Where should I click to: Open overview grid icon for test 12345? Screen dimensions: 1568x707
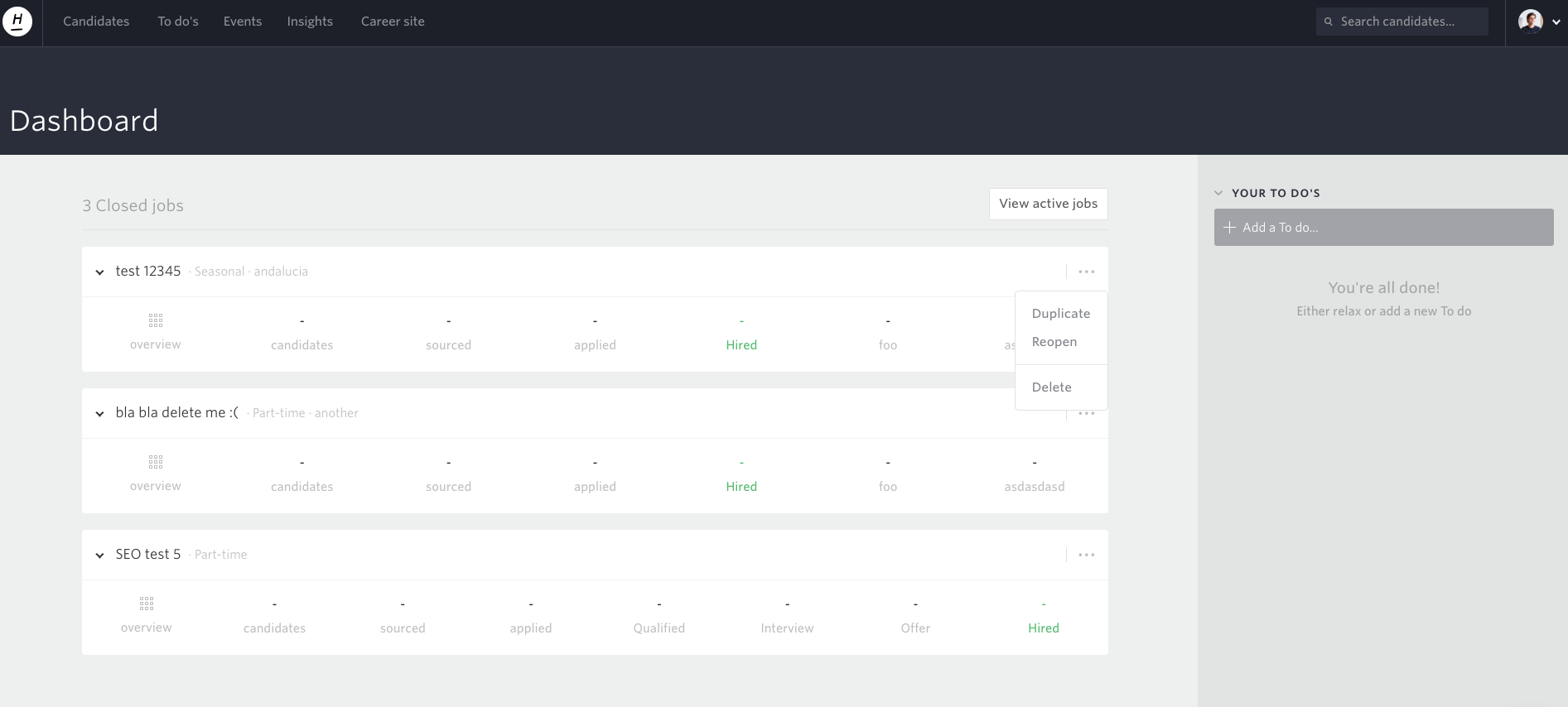click(x=156, y=320)
